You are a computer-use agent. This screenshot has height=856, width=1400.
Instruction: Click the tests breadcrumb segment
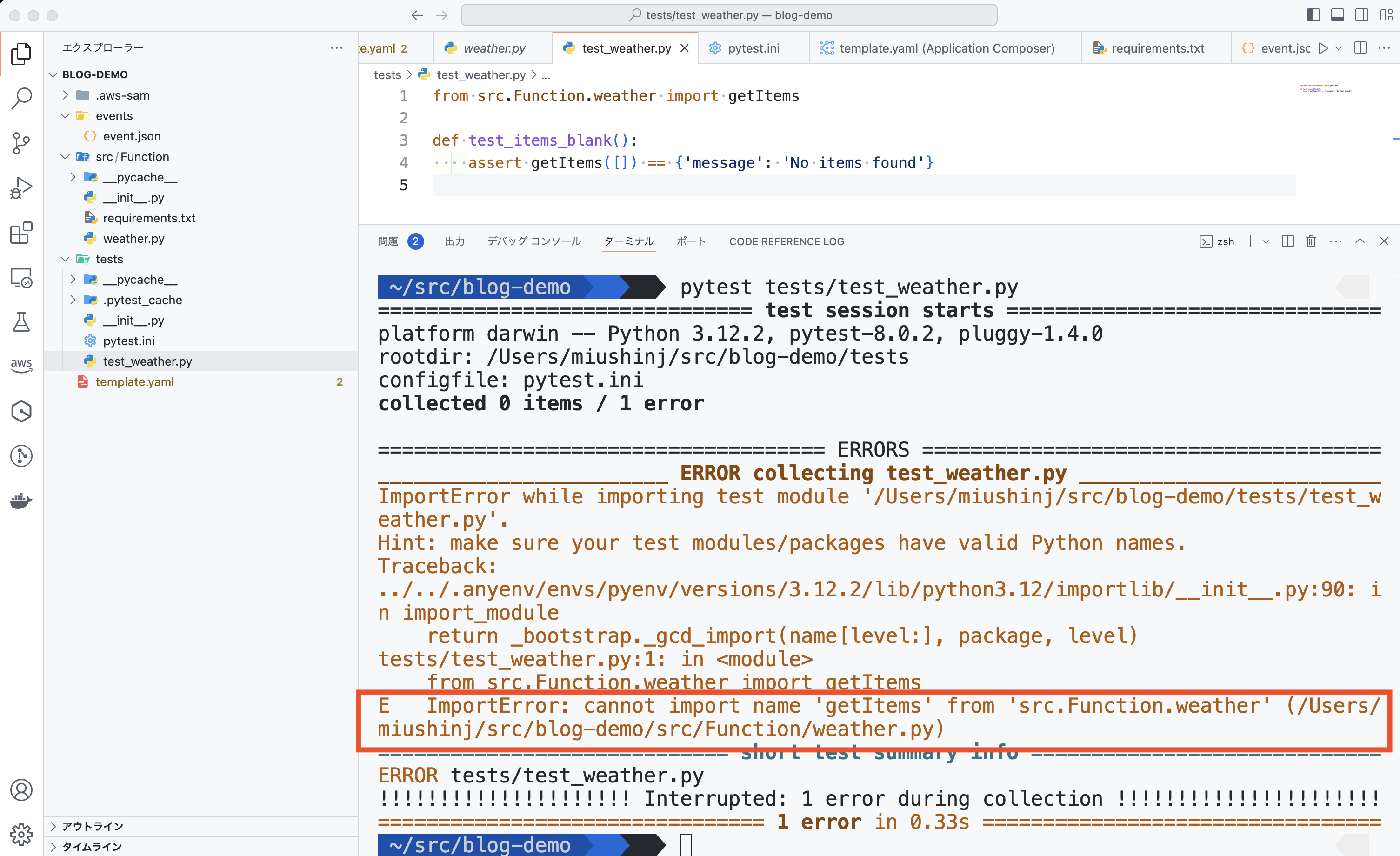pyautogui.click(x=387, y=74)
